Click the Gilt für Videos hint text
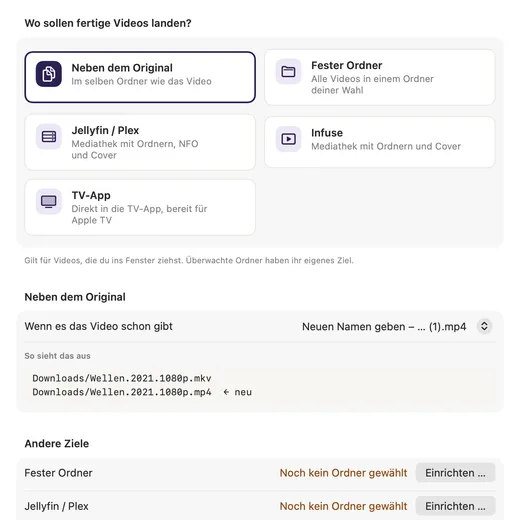Image resolution: width=520 pixels, height=520 pixels. pyautogui.click(x=189, y=260)
